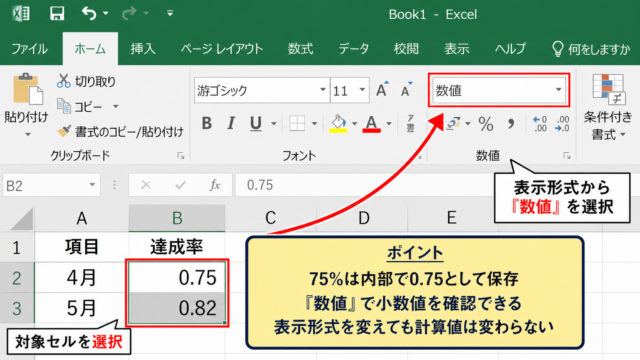Viewport: 640px width, 360px height.
Task: Apply the red font color A
Action: pos(371,123)
